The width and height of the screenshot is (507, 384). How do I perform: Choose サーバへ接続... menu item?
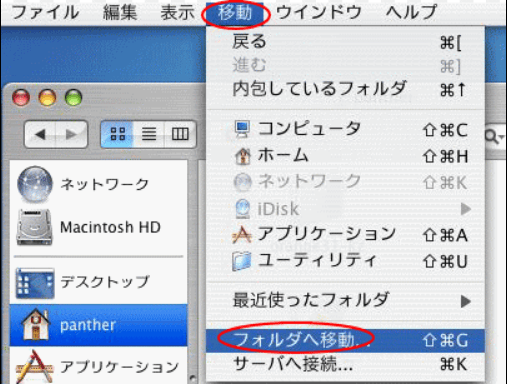tap(345, 364)
